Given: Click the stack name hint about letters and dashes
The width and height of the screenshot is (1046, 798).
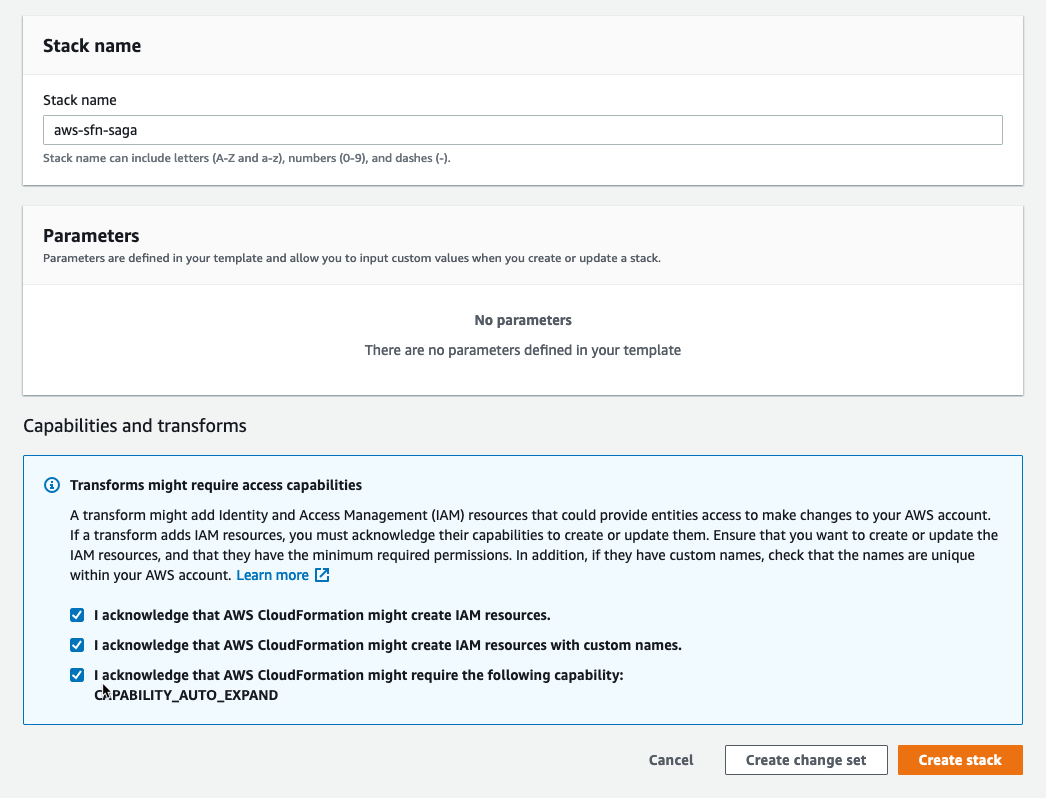Looking at the screenshot, I should 247,158.
